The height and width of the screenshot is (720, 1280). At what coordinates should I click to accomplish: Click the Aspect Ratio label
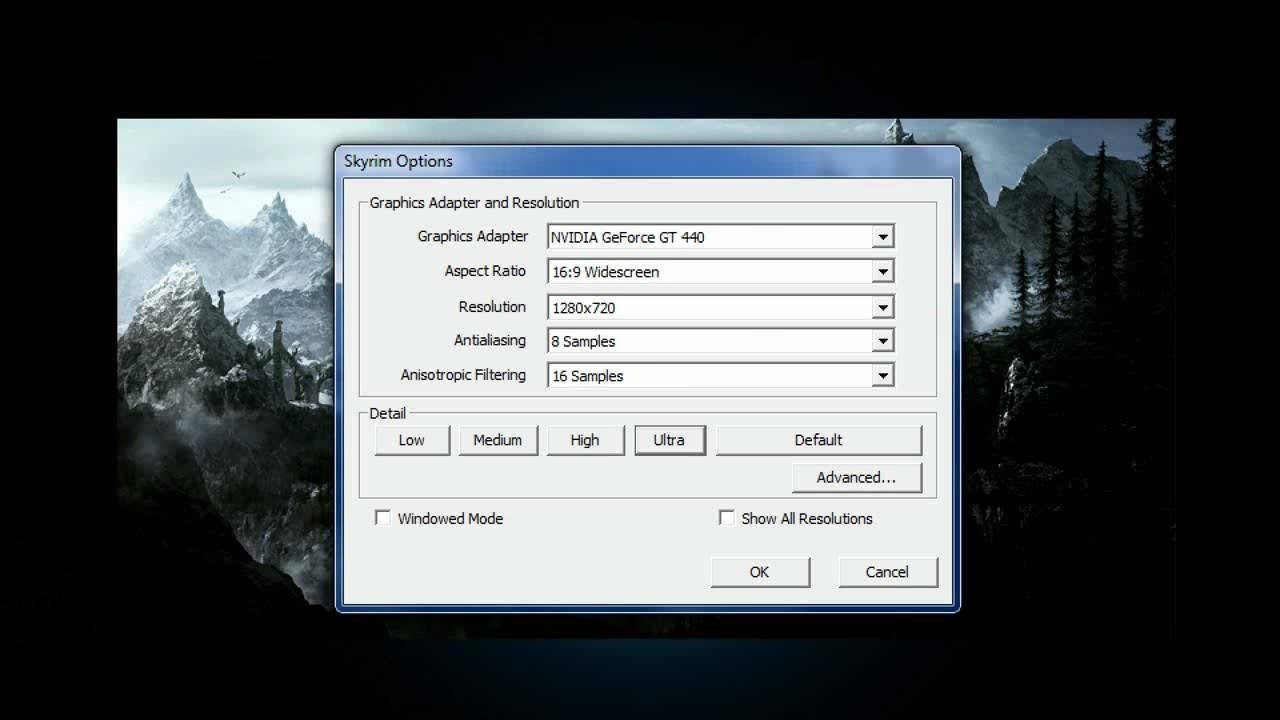tap(485, 271)
